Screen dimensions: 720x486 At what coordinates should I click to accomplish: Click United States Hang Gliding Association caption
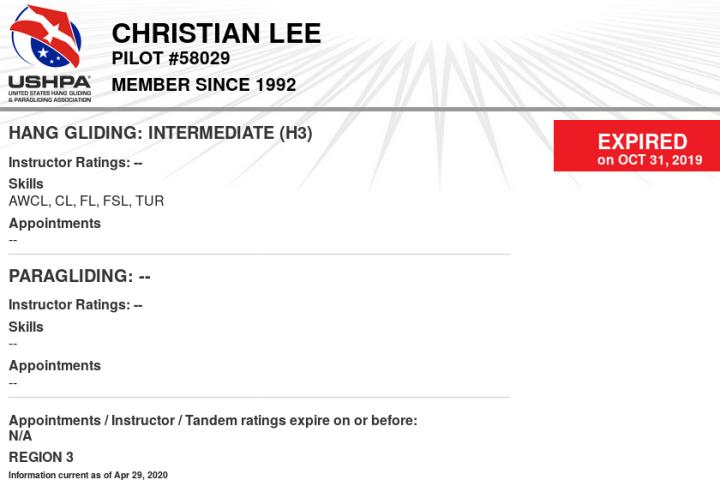point(50,96)
